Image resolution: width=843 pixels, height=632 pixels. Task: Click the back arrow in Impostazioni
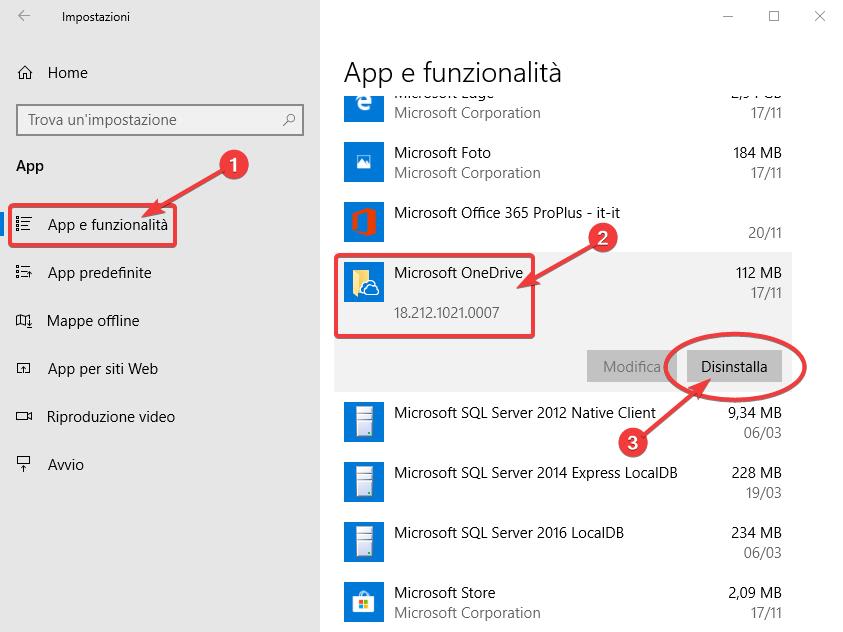[24, 16]
